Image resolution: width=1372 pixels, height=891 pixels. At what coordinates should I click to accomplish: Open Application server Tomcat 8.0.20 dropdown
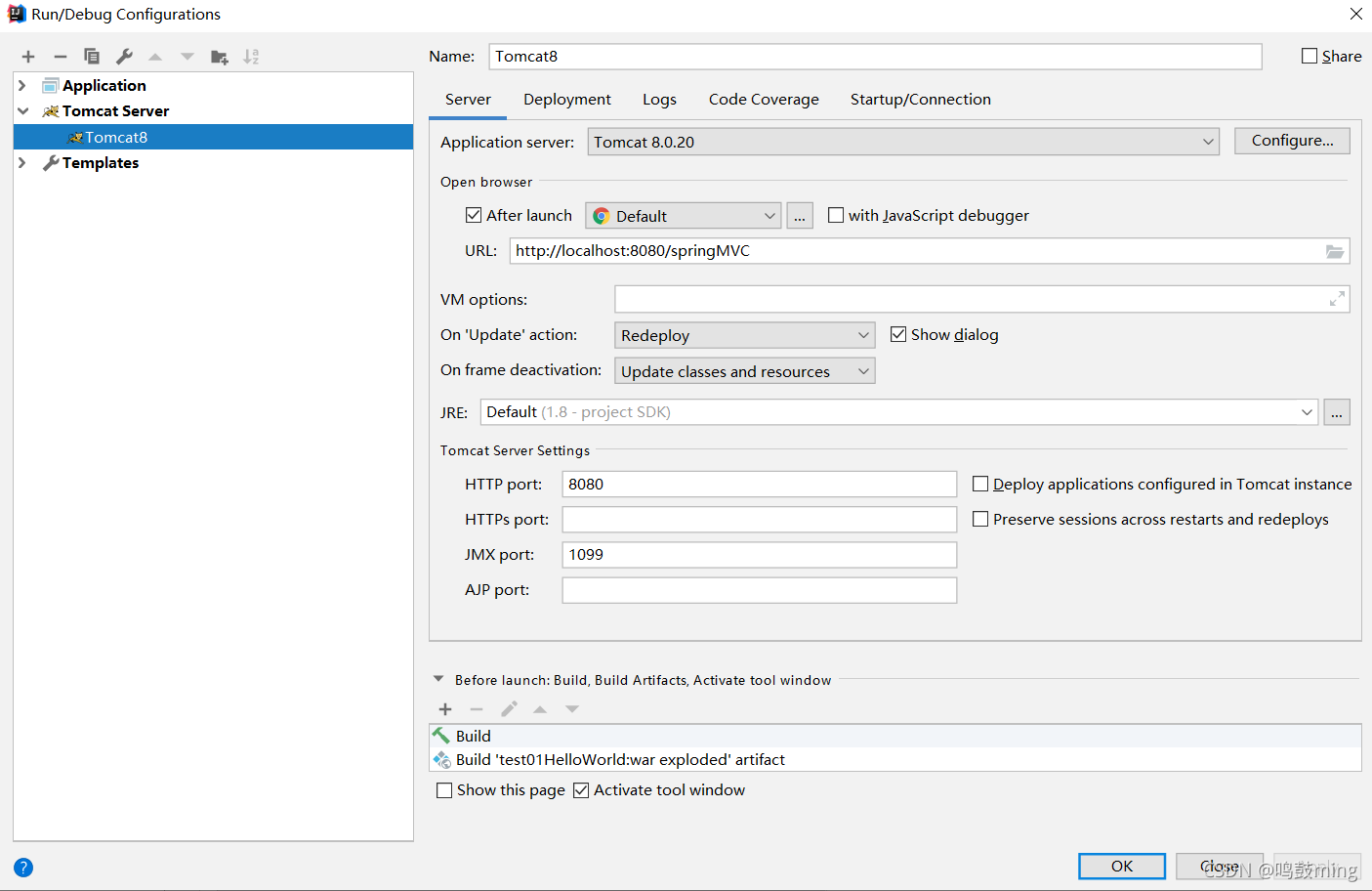point(903,142)
